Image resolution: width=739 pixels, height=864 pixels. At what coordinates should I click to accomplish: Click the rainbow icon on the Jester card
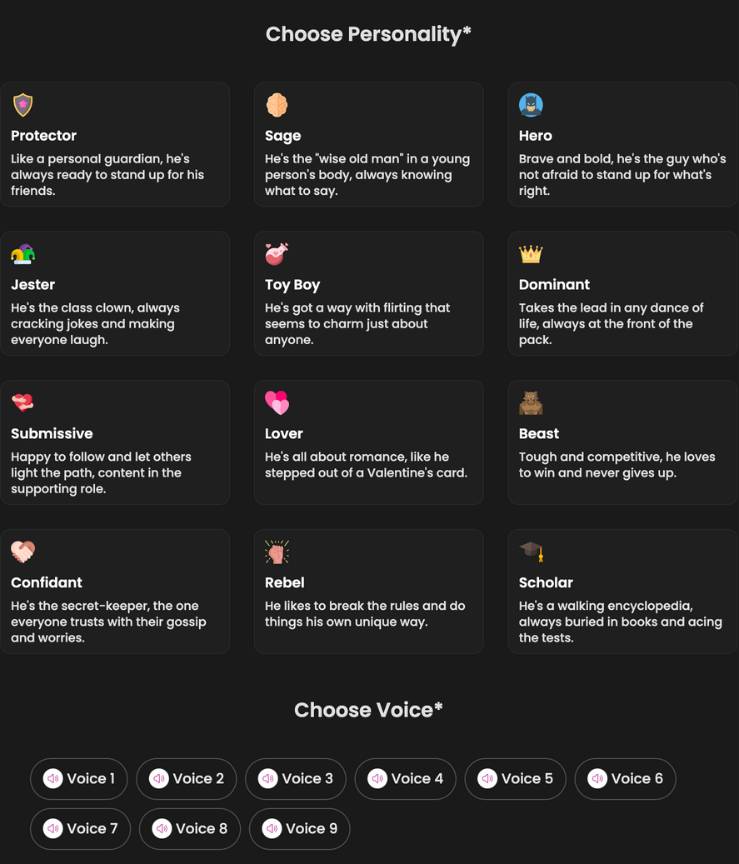point(22,253)
